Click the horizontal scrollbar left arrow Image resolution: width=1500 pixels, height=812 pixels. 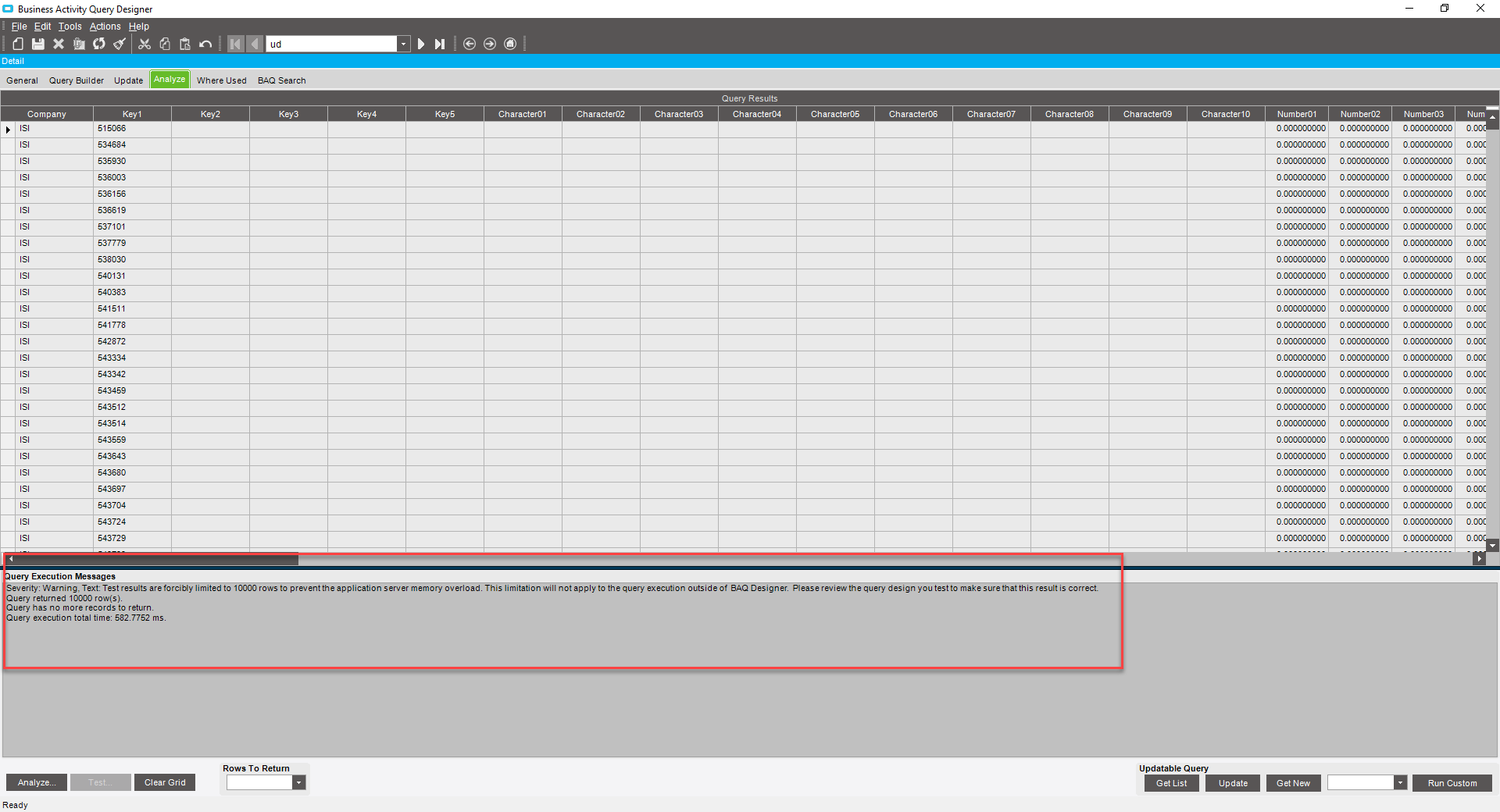(10, 559)
